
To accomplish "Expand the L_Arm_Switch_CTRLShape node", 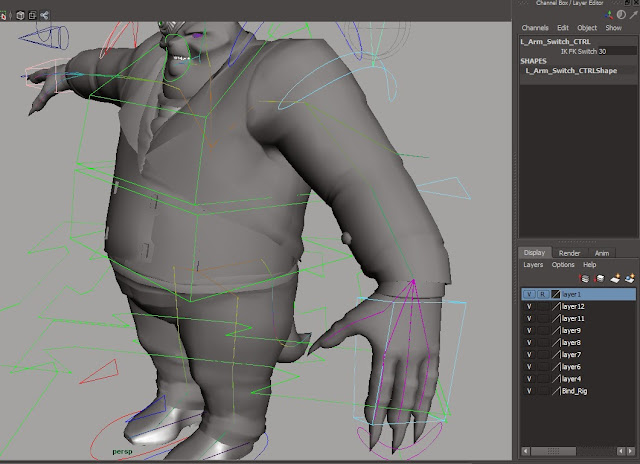I will [x=571, y=71].
